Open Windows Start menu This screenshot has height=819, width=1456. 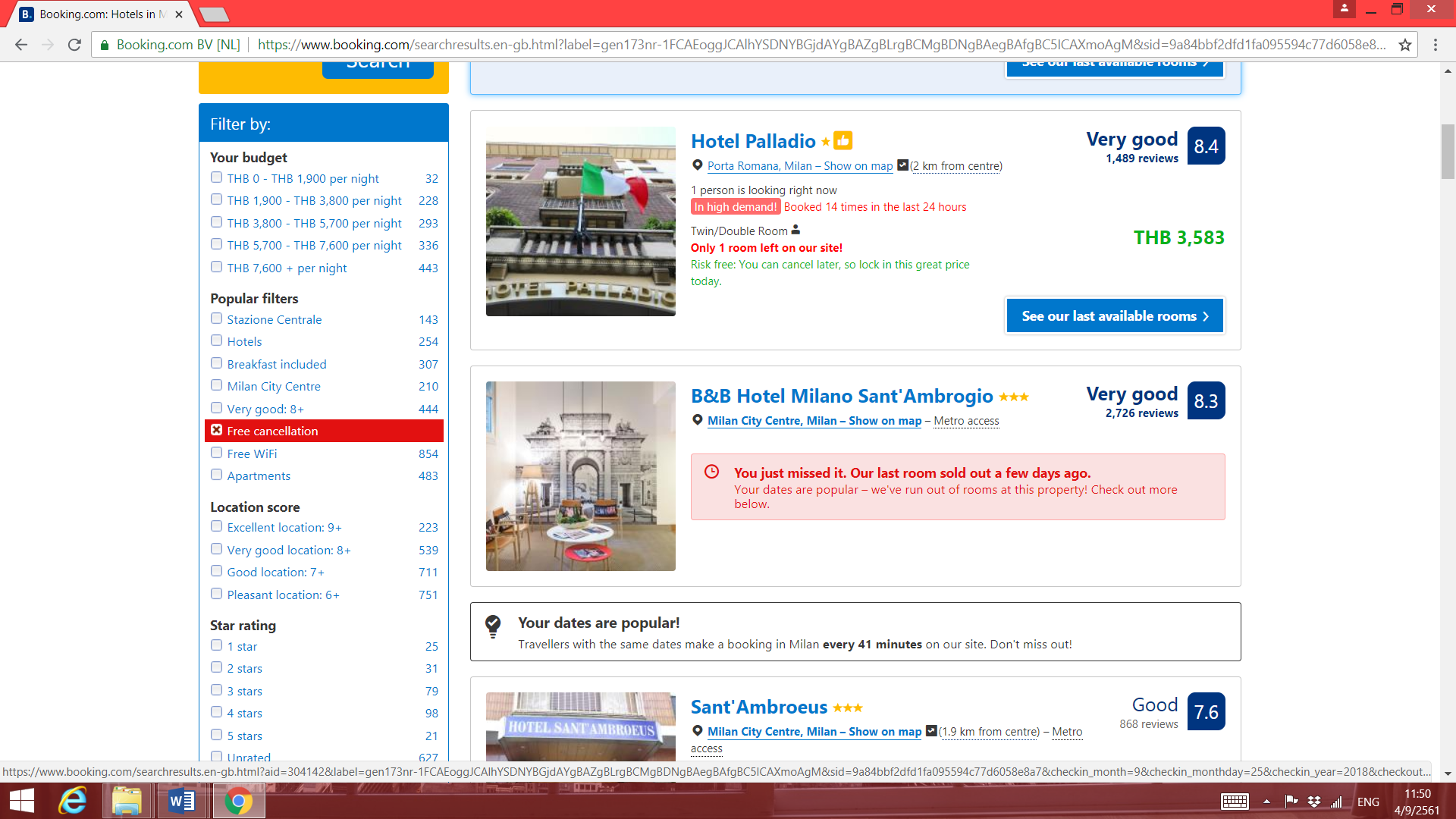(x=21, y=801)
